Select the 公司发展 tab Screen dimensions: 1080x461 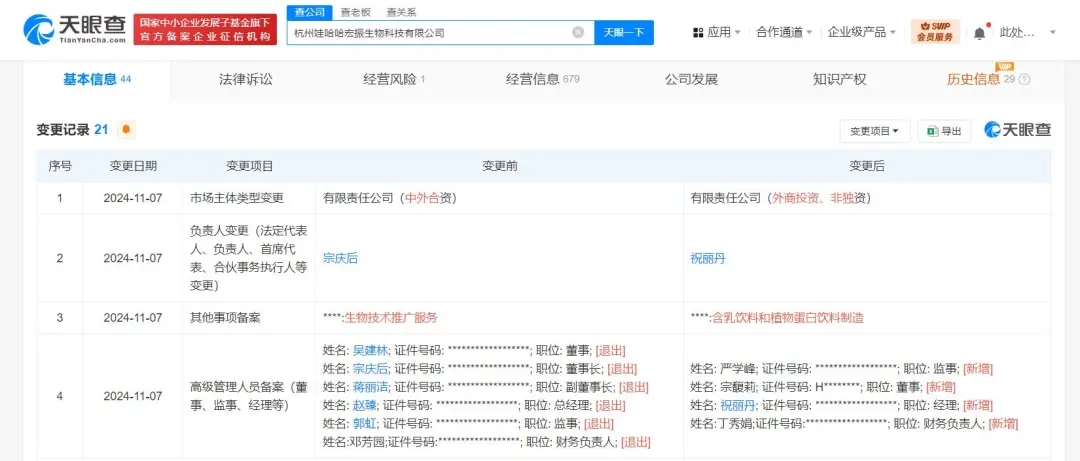691,79
